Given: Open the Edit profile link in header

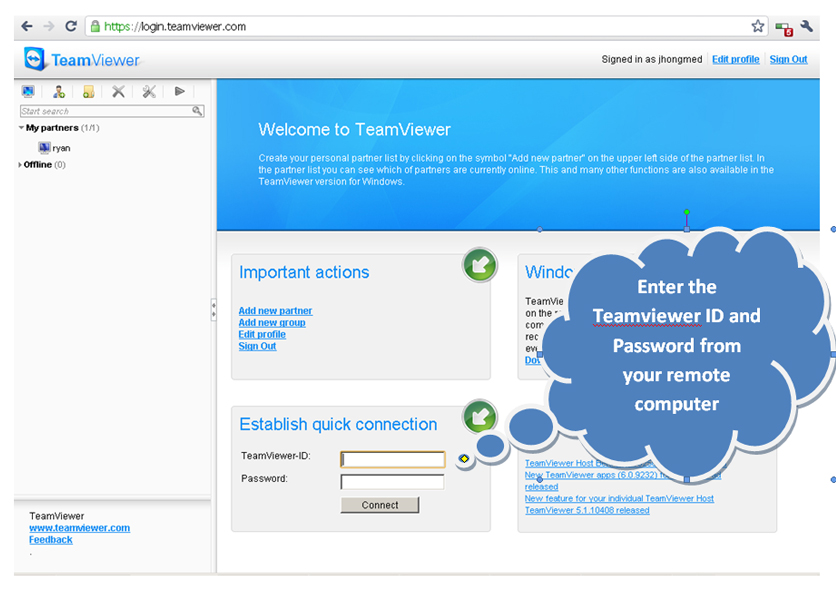Looking at the screenshot, I should (x=735, y=59).
